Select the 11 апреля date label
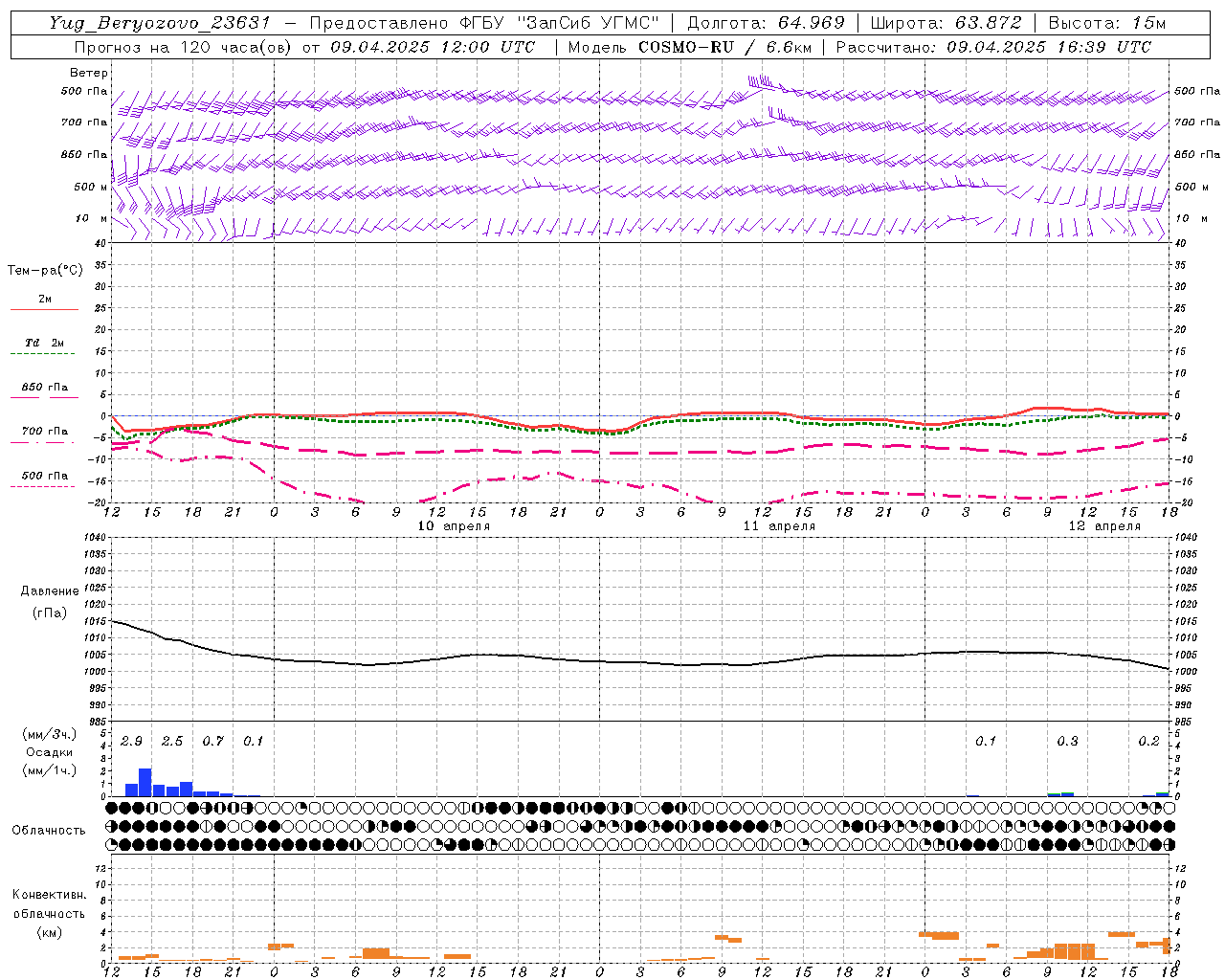 780,526
